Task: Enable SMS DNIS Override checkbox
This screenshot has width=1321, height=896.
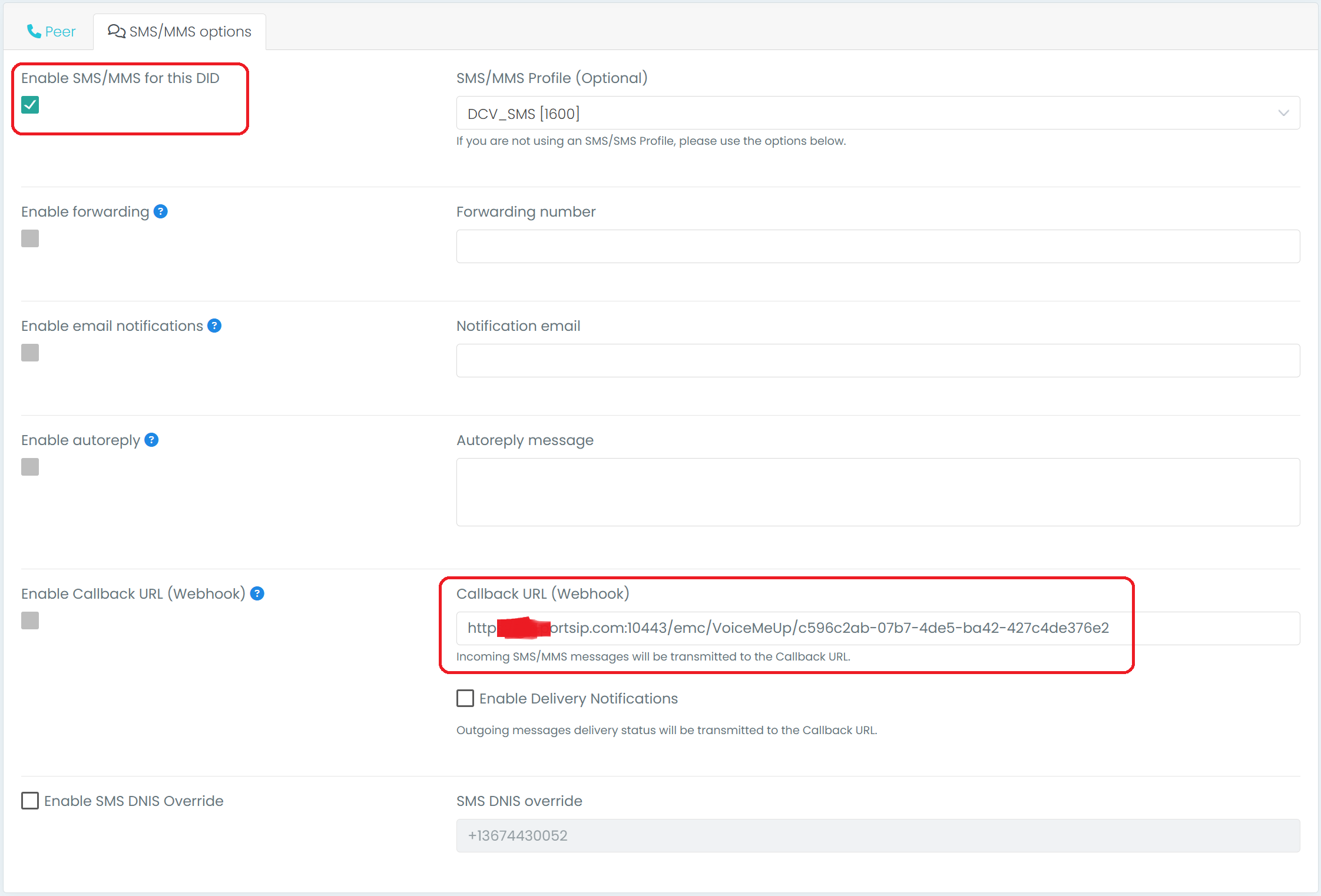Action: (x=30, y=801)
